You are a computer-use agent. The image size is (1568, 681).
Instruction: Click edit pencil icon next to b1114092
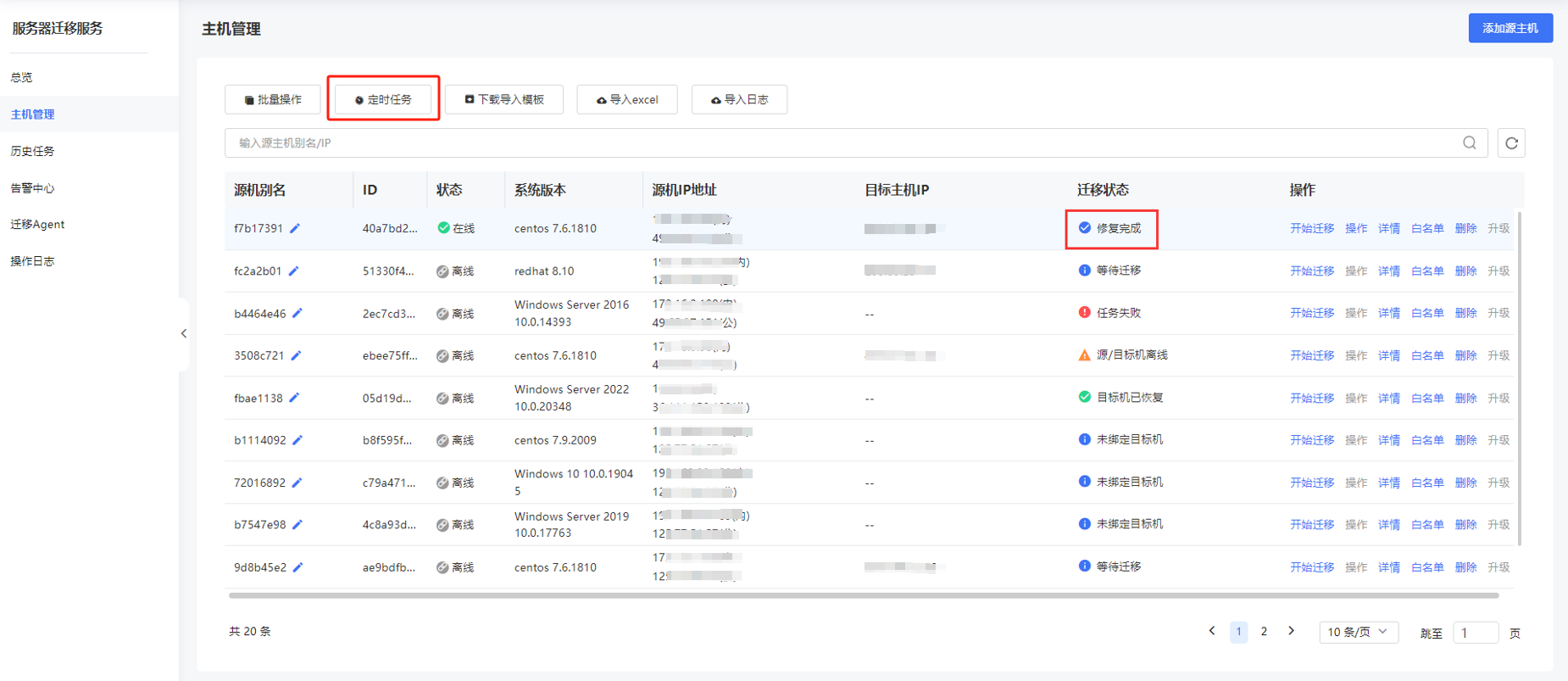point(297,440)
